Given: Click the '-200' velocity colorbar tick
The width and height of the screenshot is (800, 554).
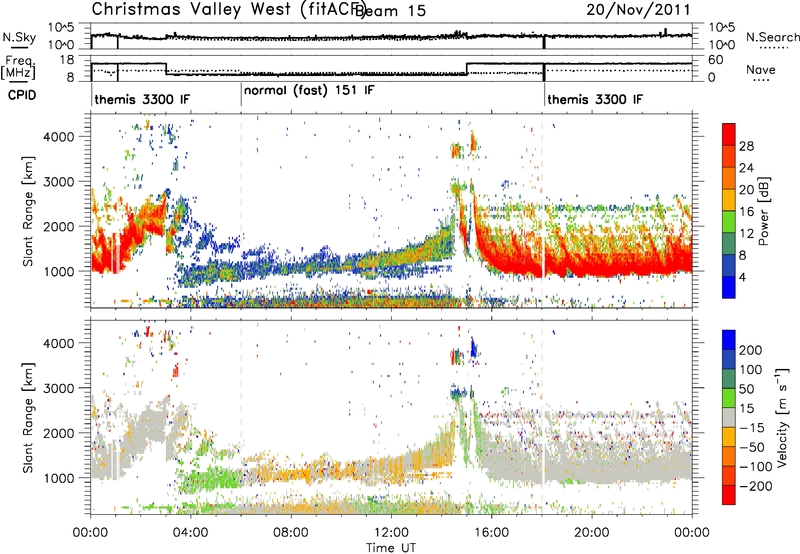Looking at the screenshot, I should [x=756, y=486].
